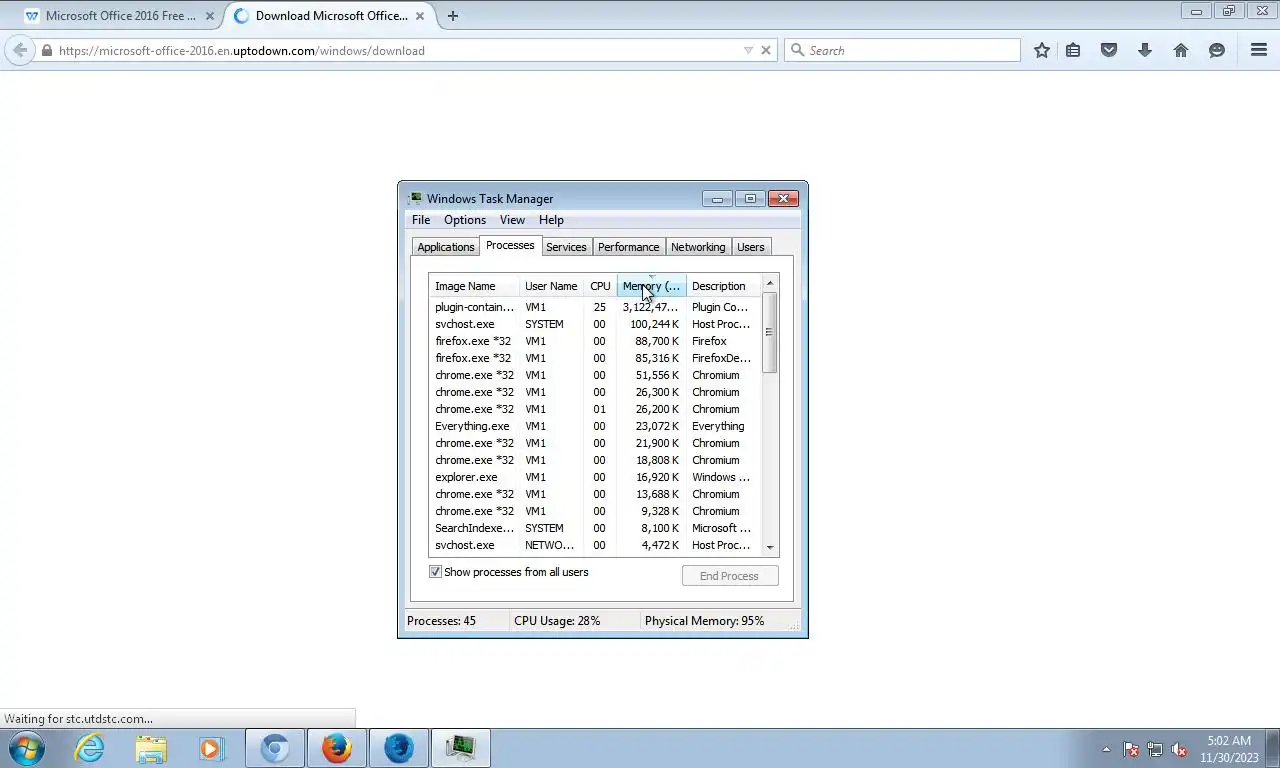Select the explorer.exe process row
The image size is (1280, 768).
(595, 477)
